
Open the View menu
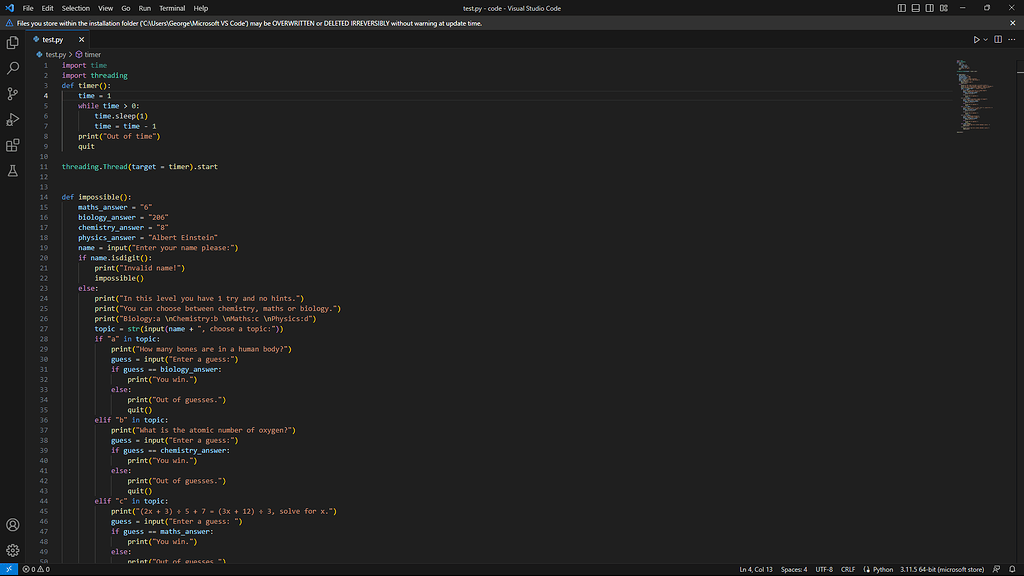click(105, 8)
